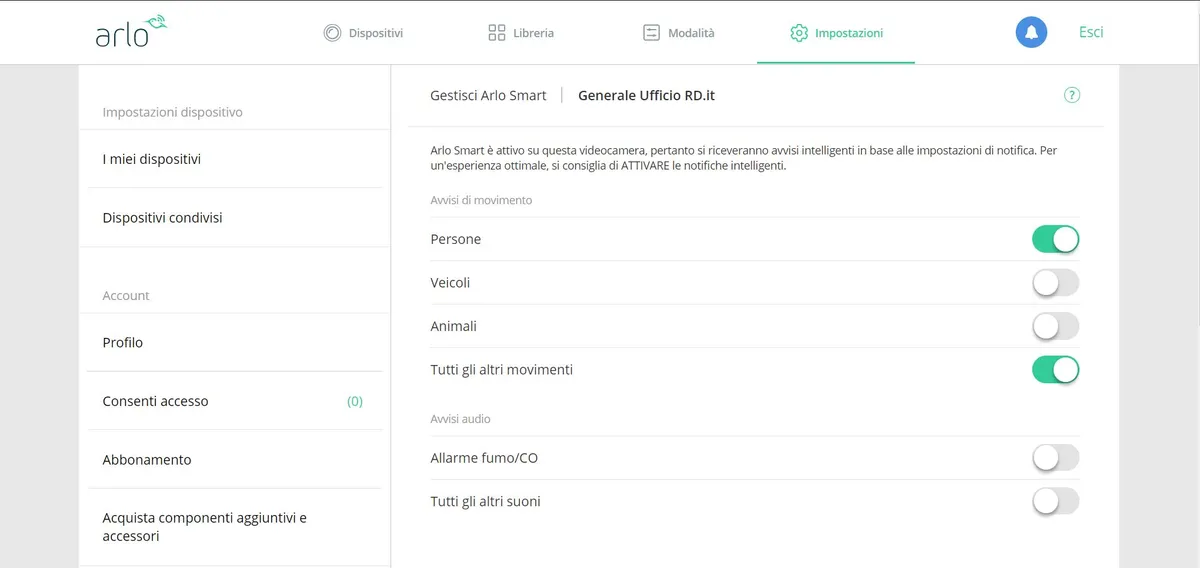Image resolution: width=1200 pixels, height=568 pixels.
Task: Open Consenti accesso
Action: click(x=235, y=401)
